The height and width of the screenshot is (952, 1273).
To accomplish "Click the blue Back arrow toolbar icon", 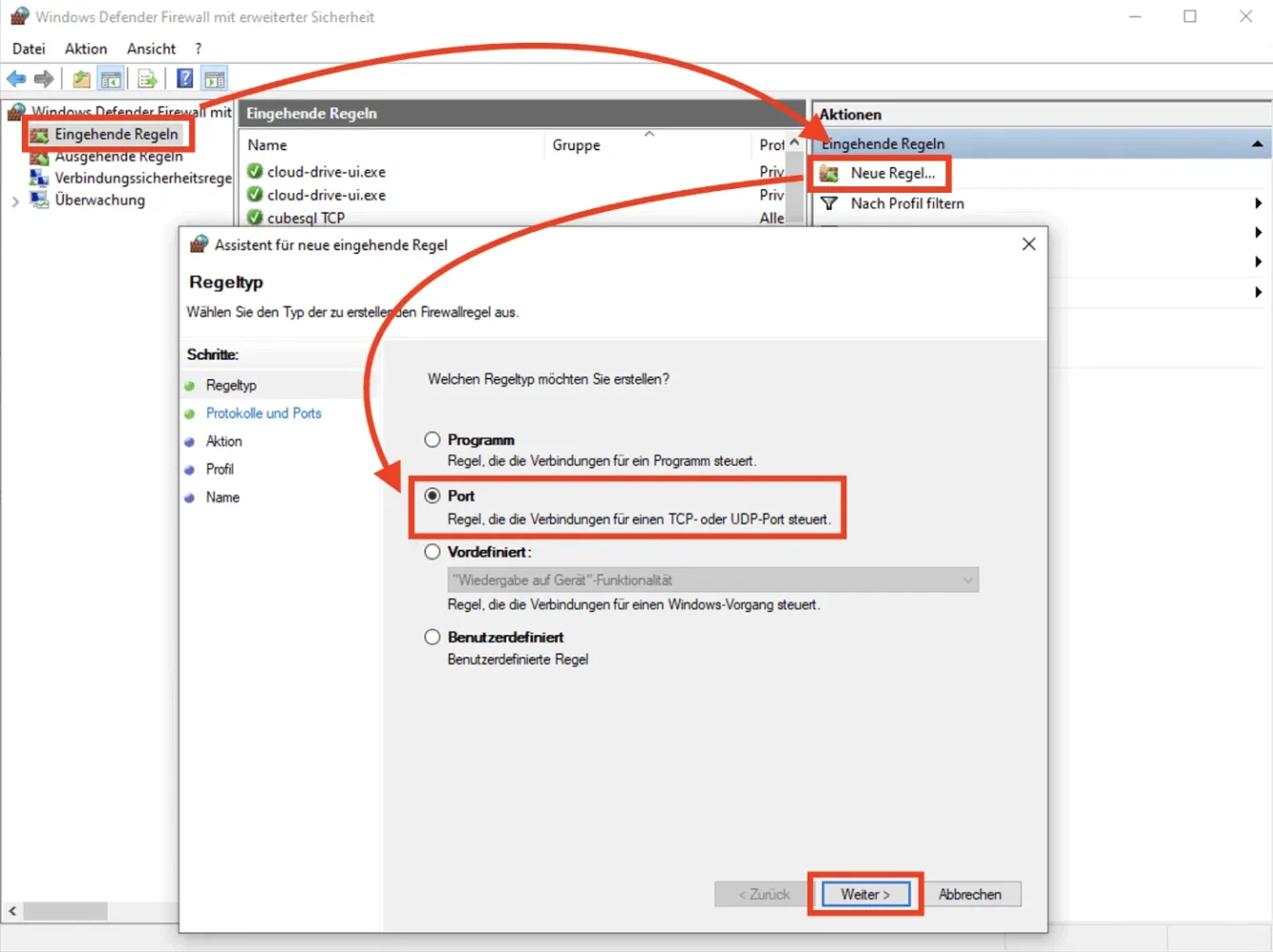I will coord(16,79).
